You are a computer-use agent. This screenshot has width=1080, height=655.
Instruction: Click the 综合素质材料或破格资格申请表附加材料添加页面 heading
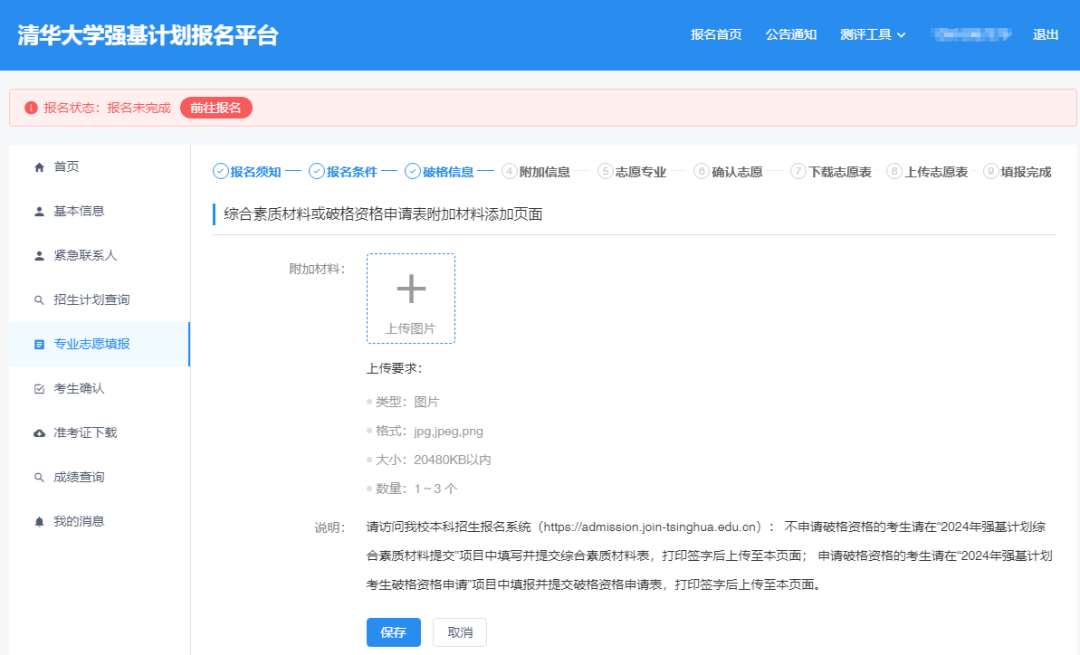(x=383, y=214)
